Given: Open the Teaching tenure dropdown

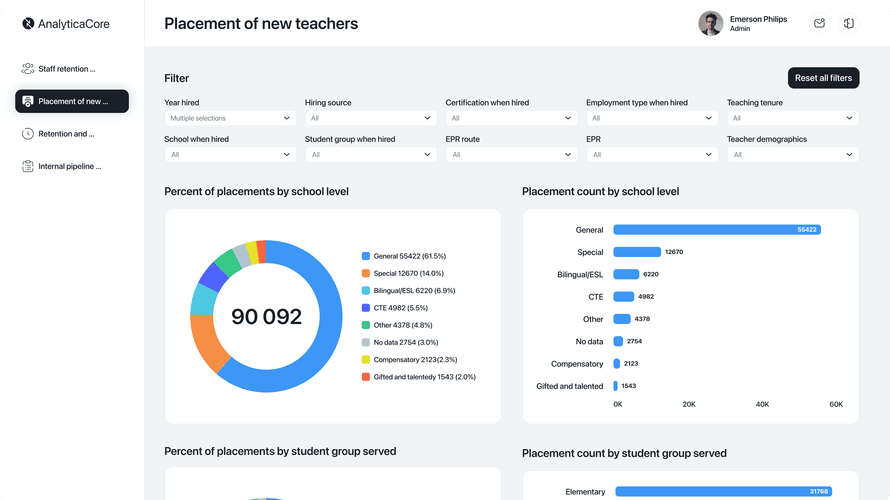Looking at the screenshot, I should tap(793, 118).
